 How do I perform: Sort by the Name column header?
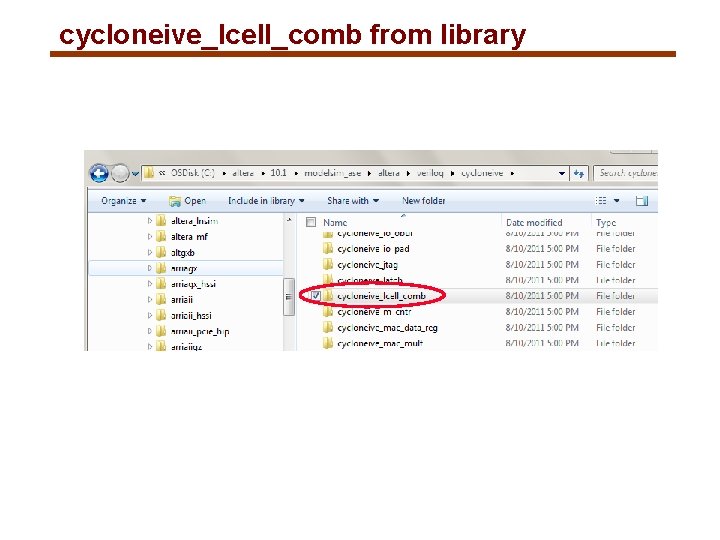coord(335,222)
